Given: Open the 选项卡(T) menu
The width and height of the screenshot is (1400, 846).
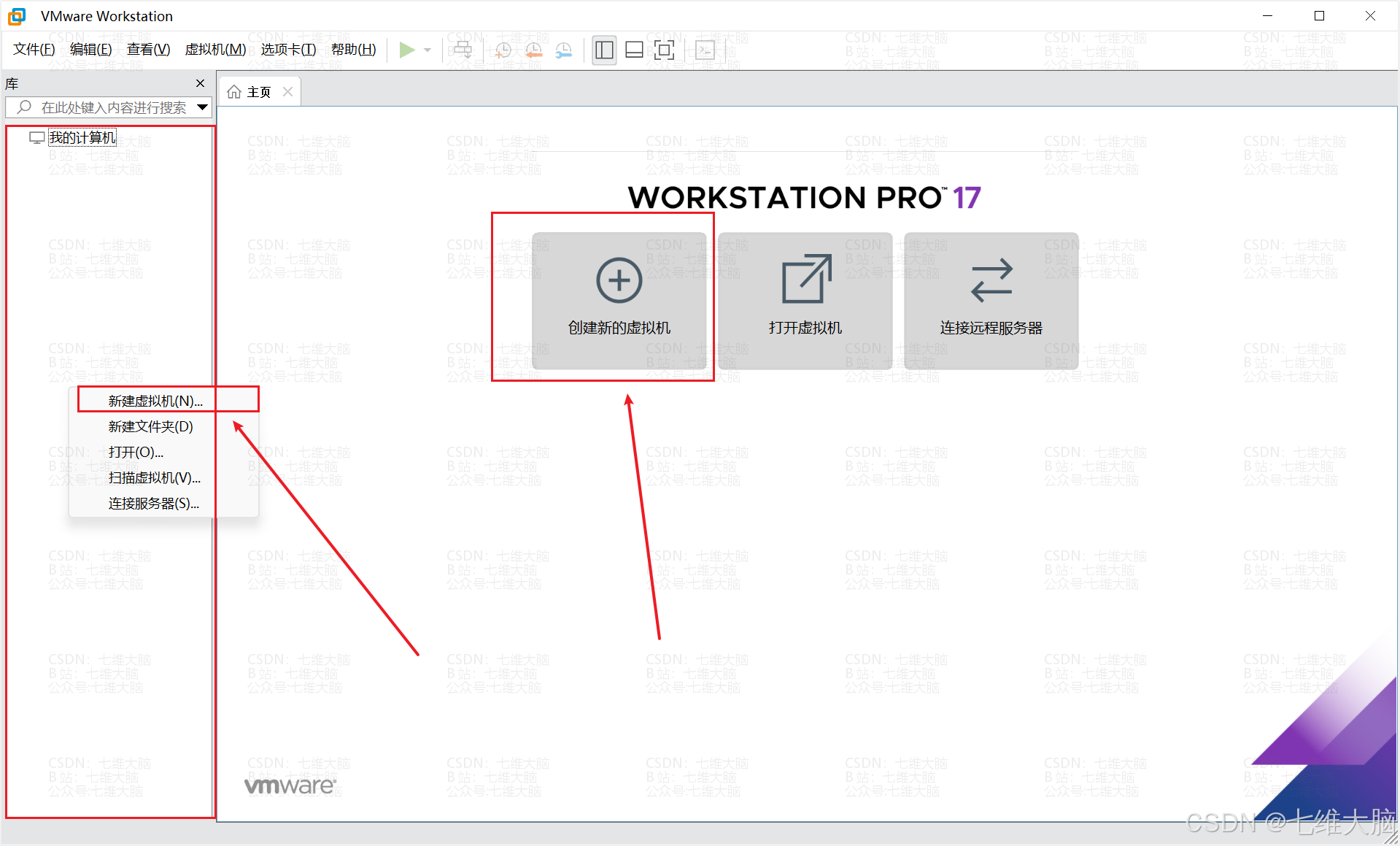Looking at the screenshot, I should (x=288, y=49).
